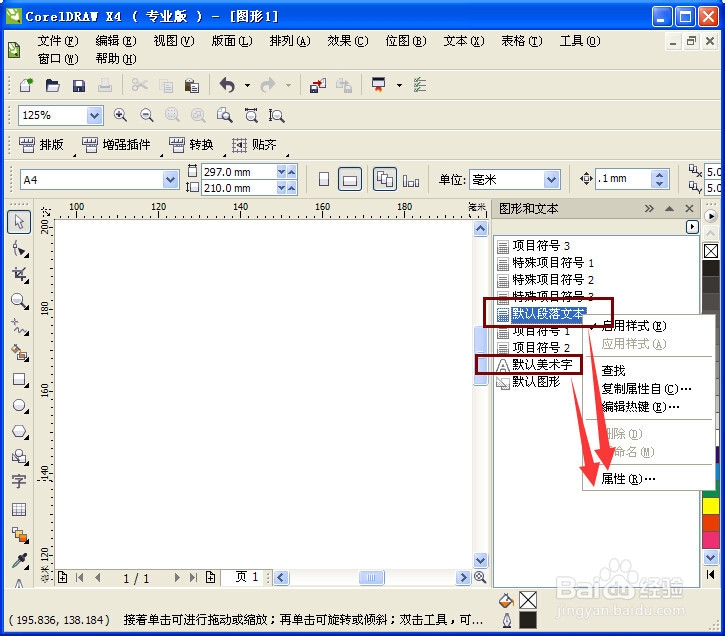Select the Shape tool
Image resolution: width=725 pixels, height=636 pixels.
(x=19, y=249)
